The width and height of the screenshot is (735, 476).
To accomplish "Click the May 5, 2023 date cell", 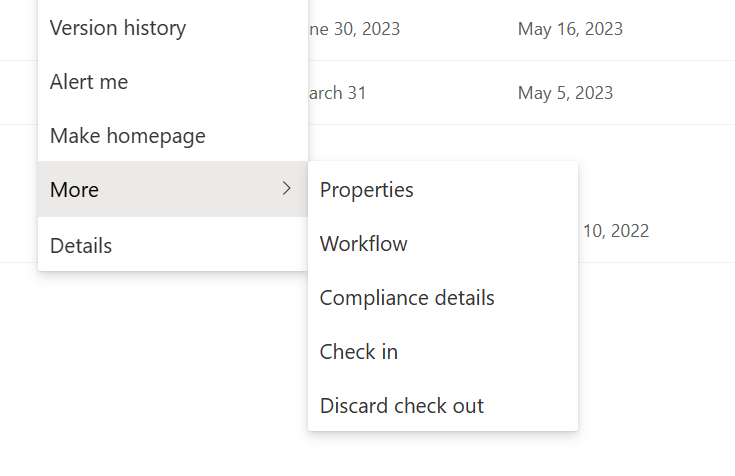I will pyautogui.click(x=565, y=93).
